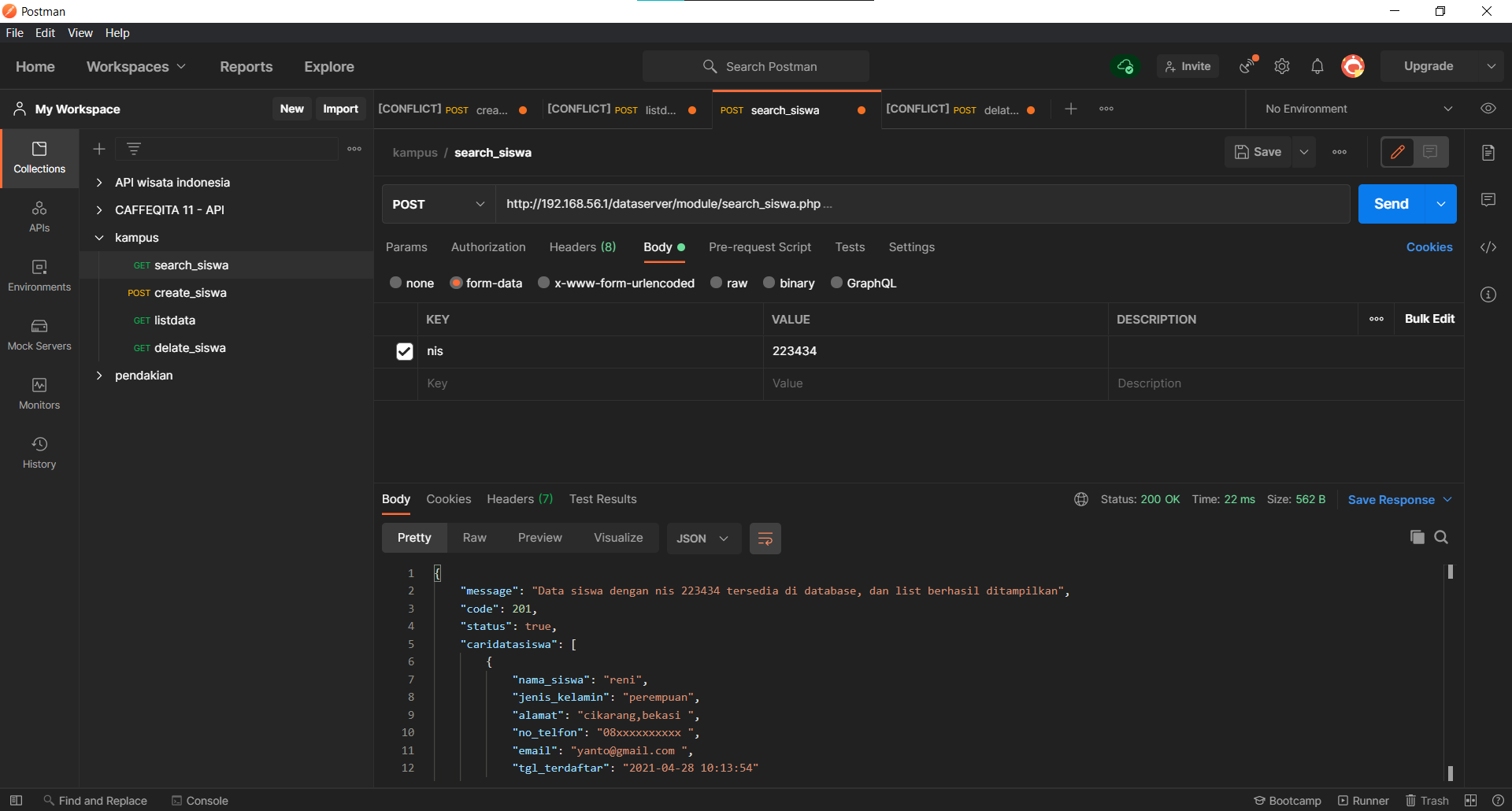1512x811 pixels.
Task: Launch the Collection Runner from the status bar
Action: tap(1364, 800)
